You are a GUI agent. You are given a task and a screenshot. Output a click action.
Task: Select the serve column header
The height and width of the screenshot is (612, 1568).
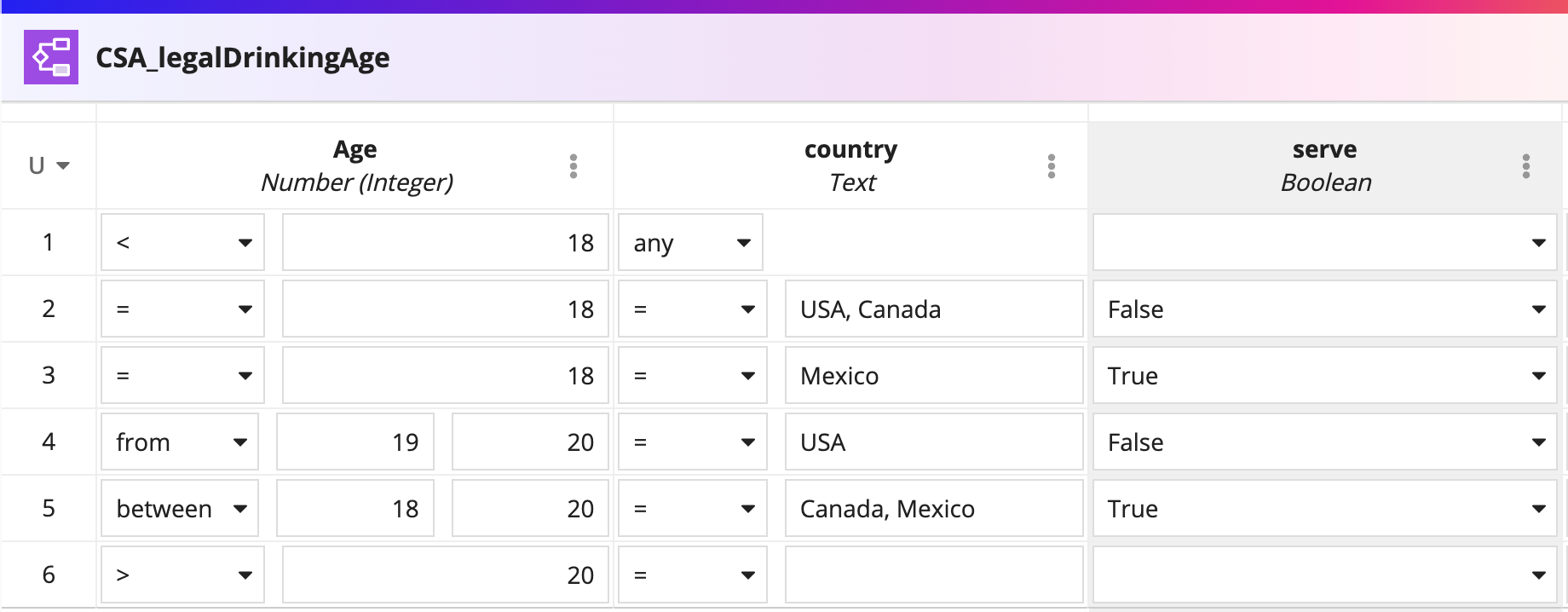click(x=1325, y=165)
